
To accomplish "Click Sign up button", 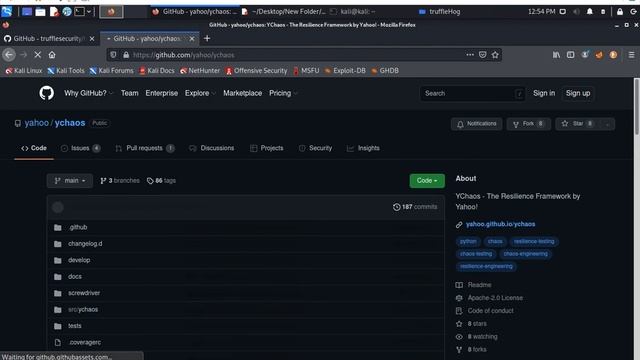I will [x=578, y=93].
